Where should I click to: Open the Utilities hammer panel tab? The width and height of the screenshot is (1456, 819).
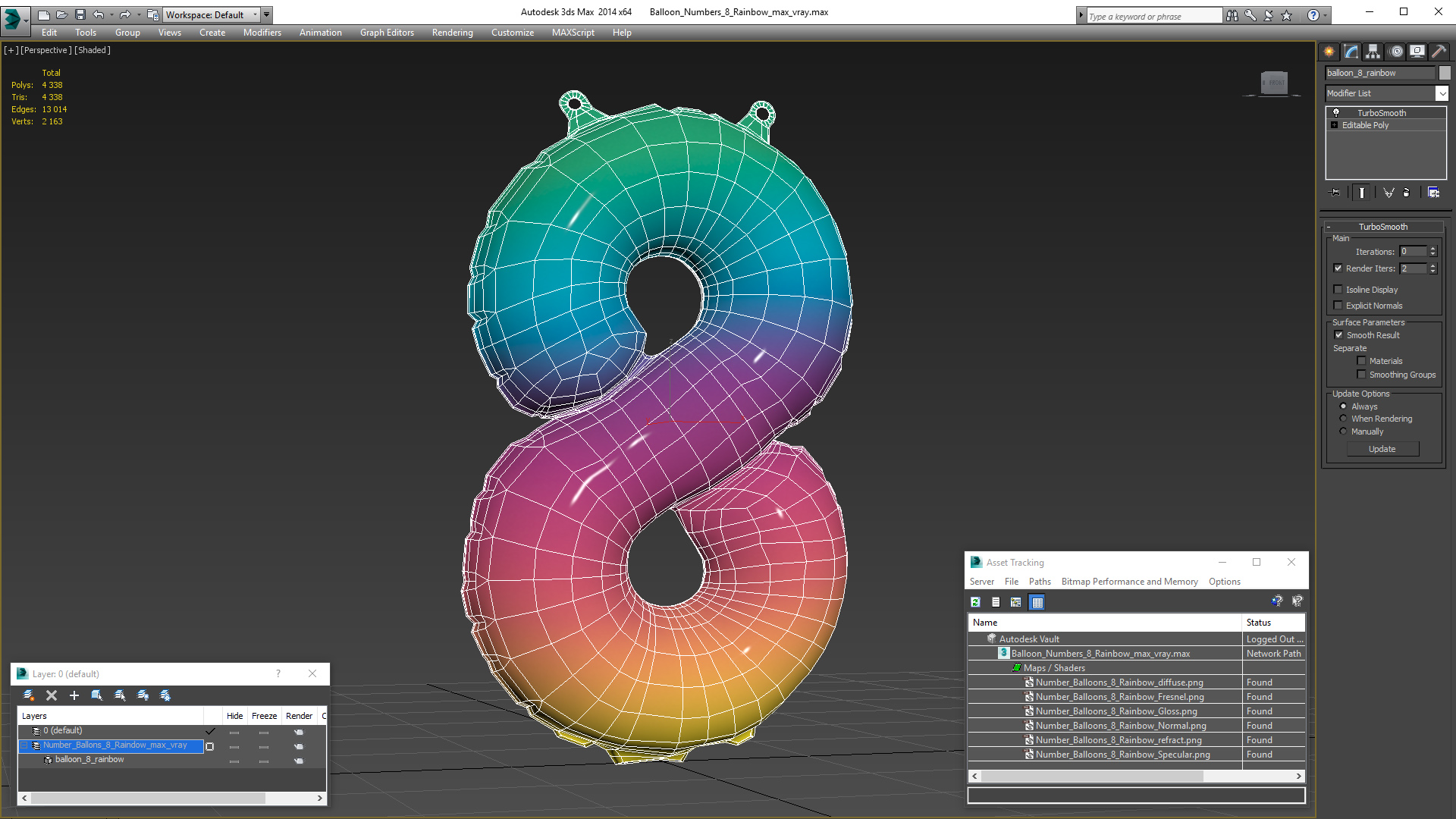coord(1439,52)
